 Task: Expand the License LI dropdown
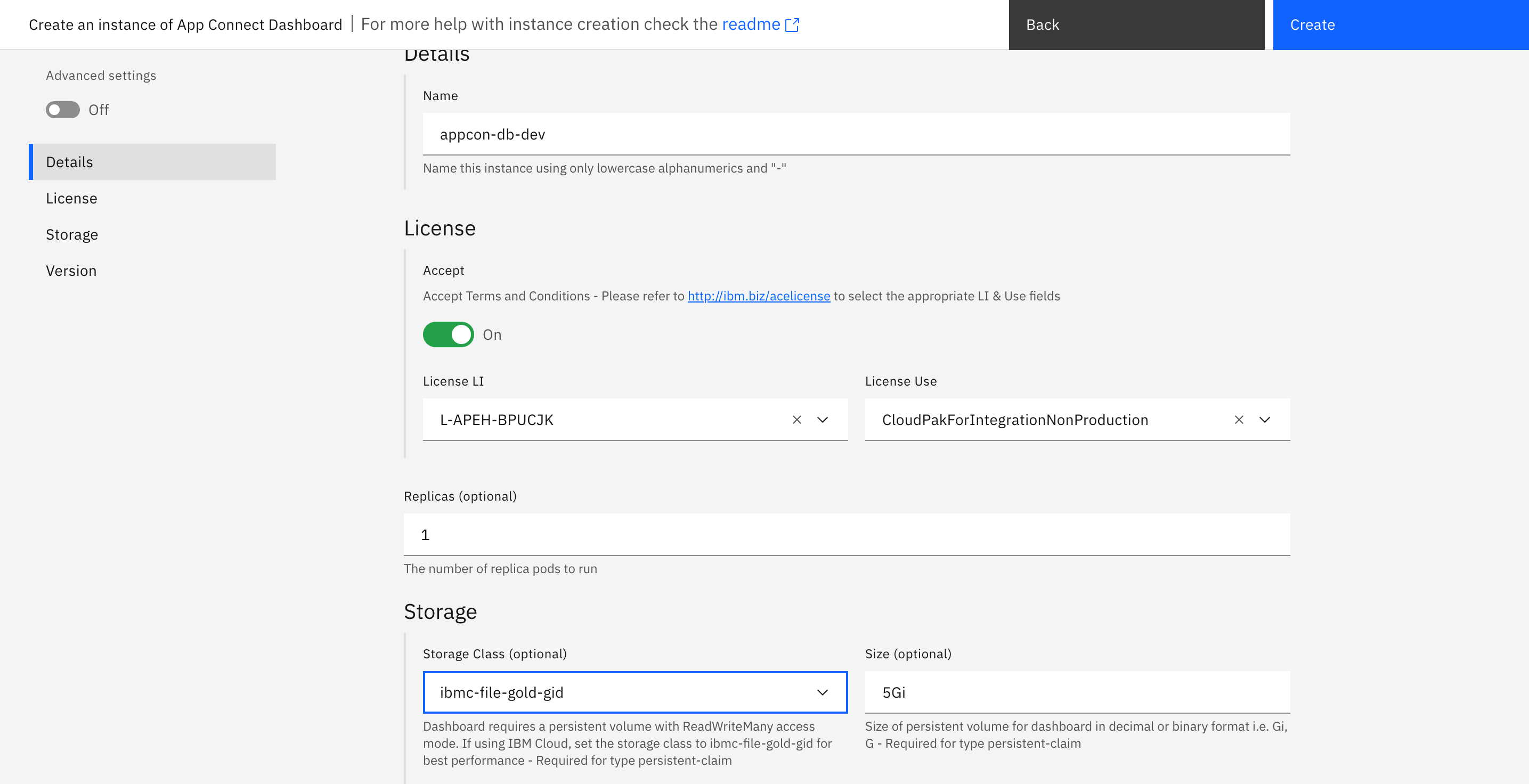click(823, 420)
